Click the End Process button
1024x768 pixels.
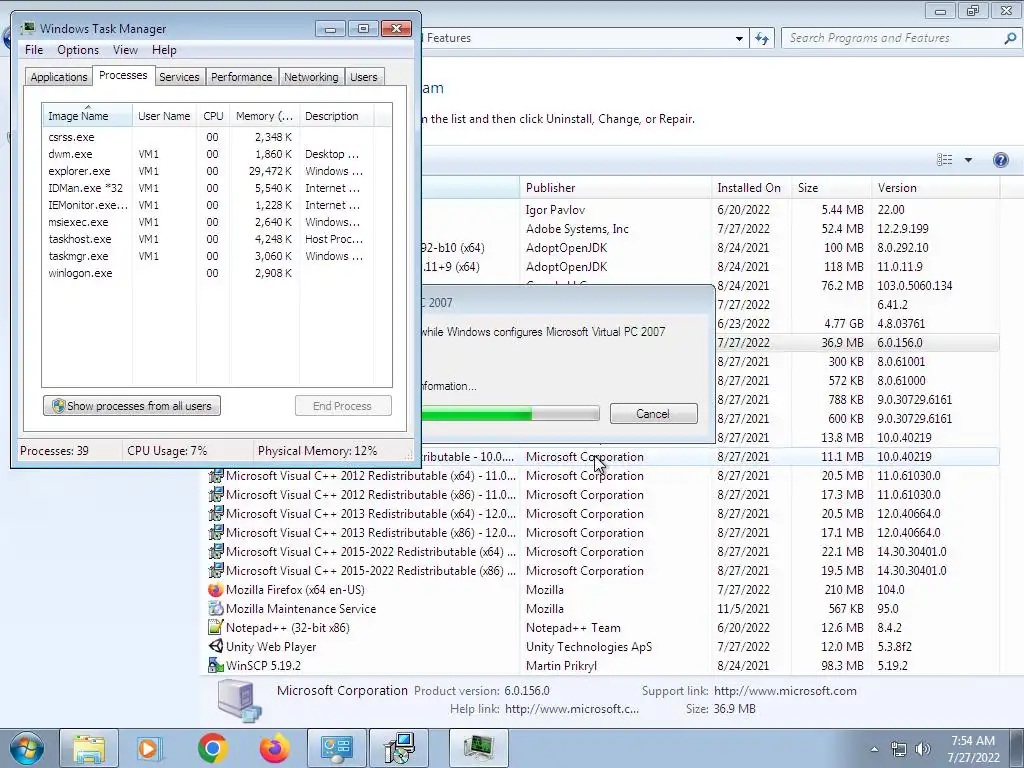(343, 406)
